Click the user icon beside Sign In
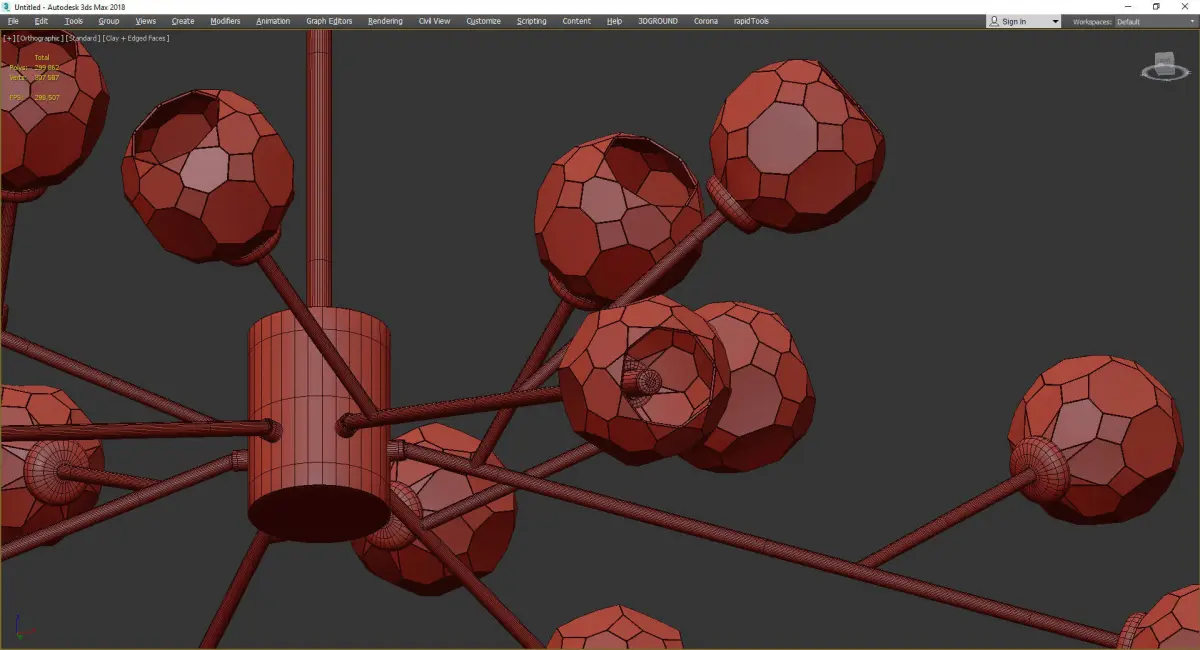Image resolution: width=1200 pixels, height=650 pixels. click(994, 21)
